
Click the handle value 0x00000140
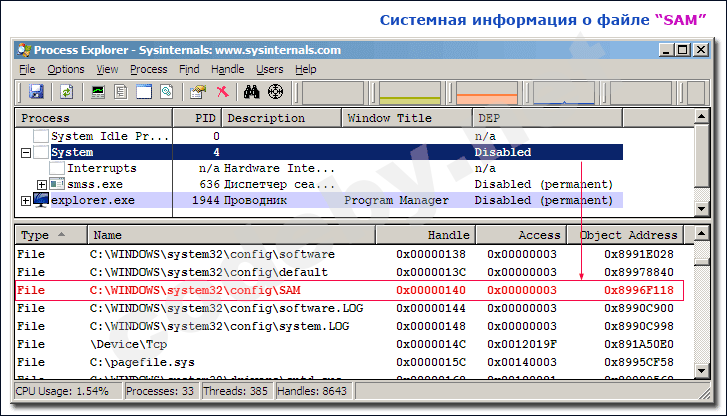(x=431, y=290)
